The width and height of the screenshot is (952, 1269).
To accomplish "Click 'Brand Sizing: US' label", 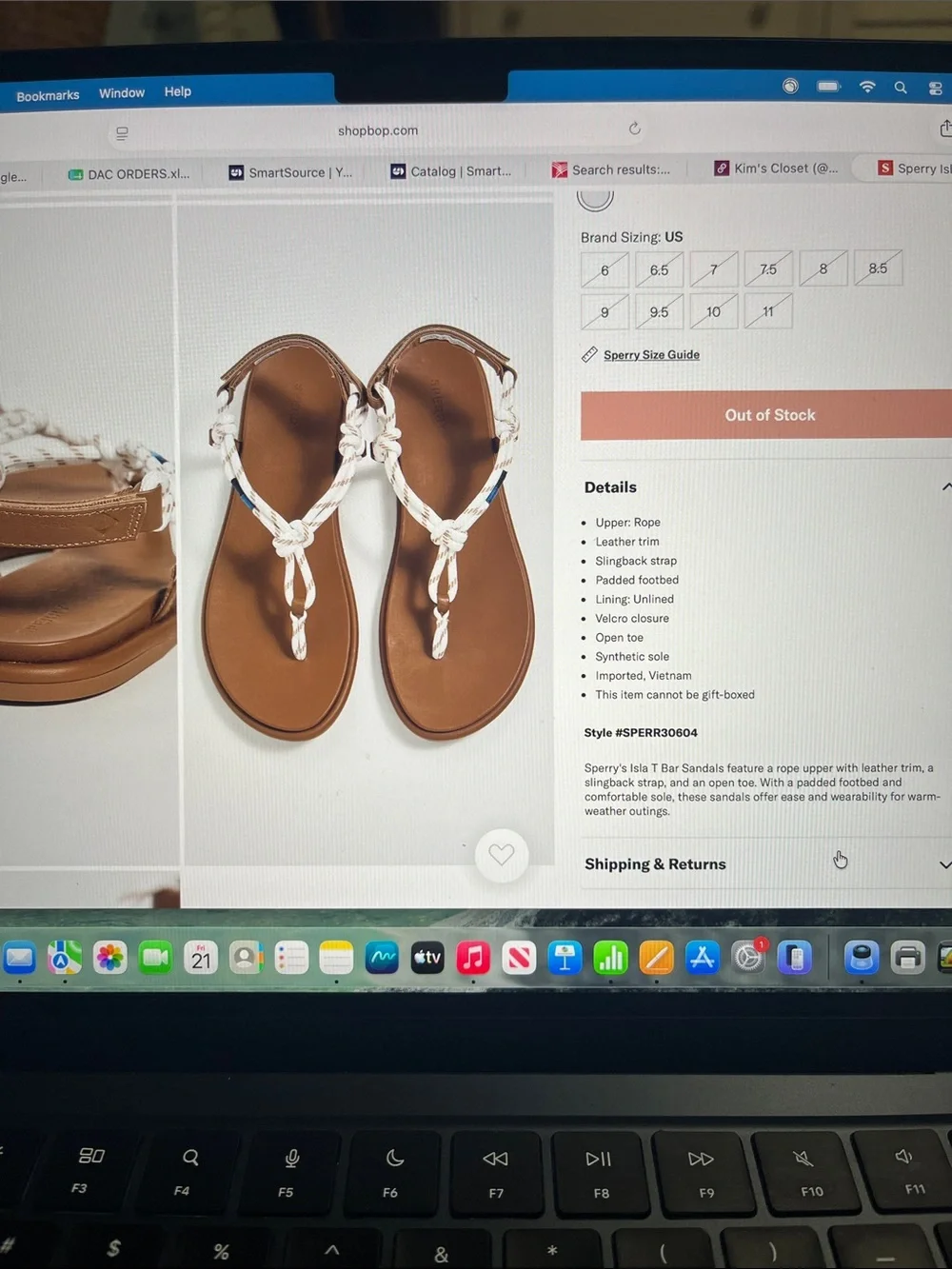I will click(631, 237).
